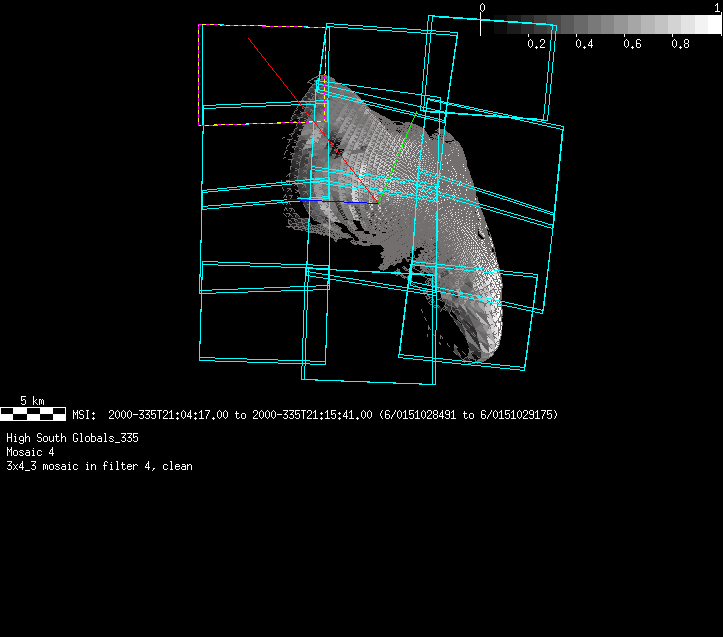Click the 0.2 label on the color bar
The width and height of the screenshot is (723, 637).
(x=536, y=44)
